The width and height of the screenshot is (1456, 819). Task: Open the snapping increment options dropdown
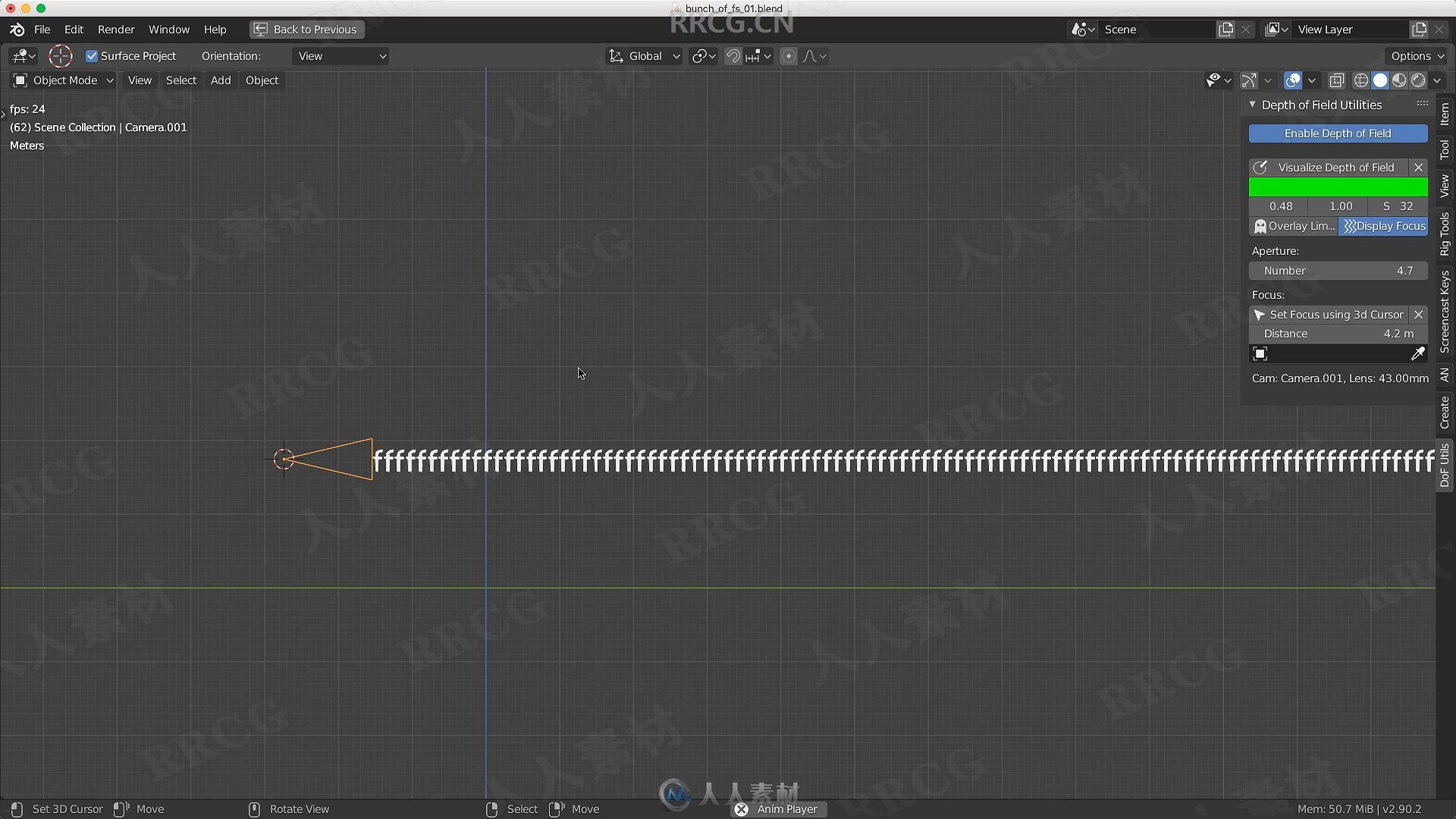click(x=758, y=56)
